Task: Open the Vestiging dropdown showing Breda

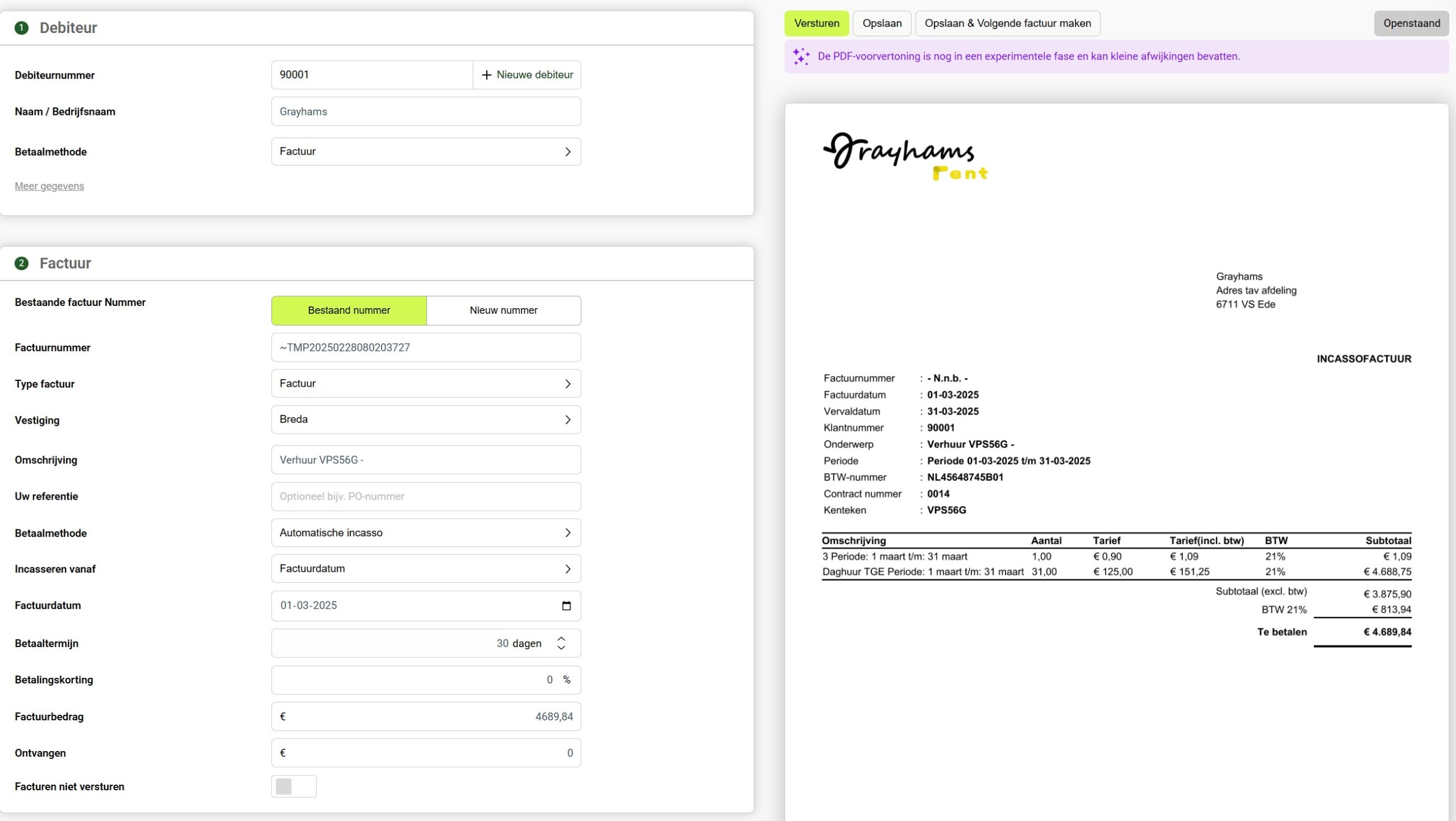Action: (425, 420)
